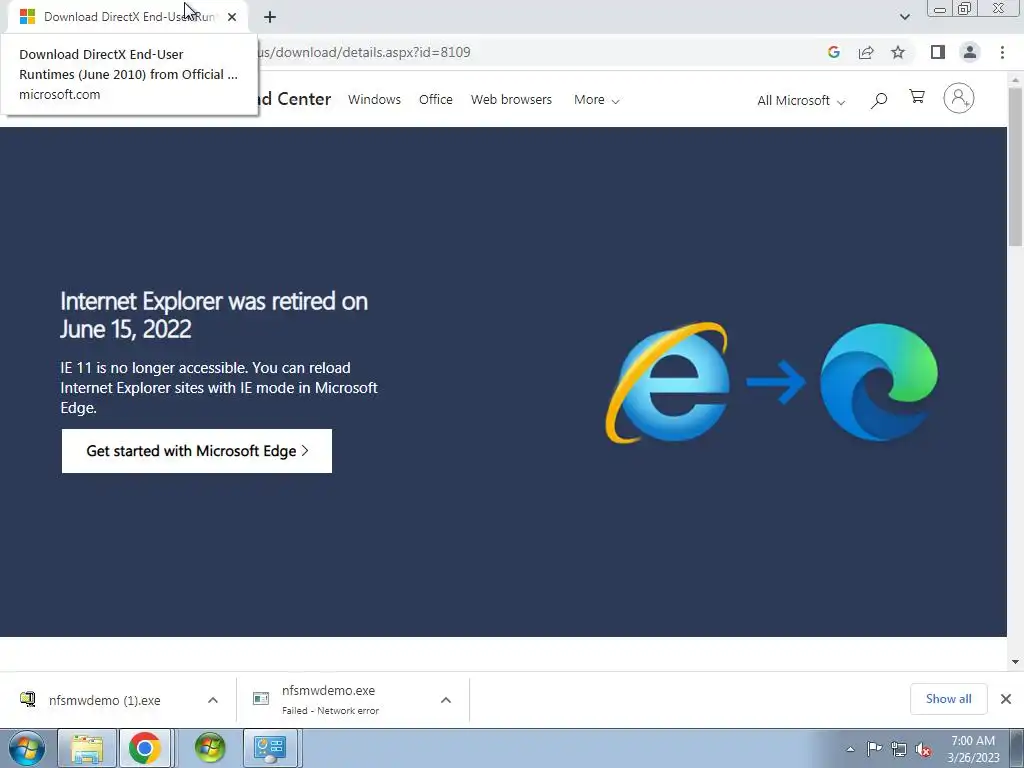Click the sign-in account icon

point(959,98)
